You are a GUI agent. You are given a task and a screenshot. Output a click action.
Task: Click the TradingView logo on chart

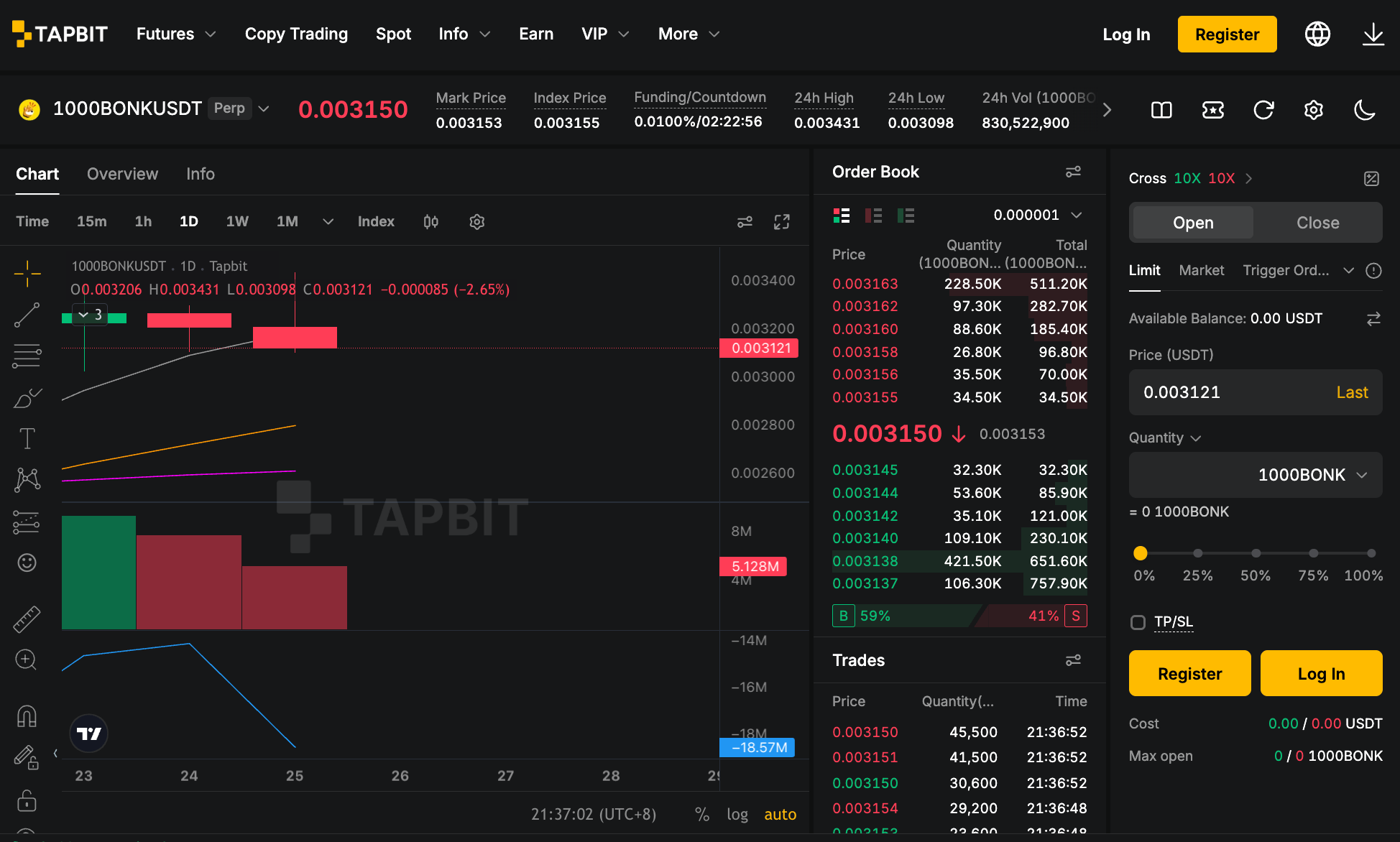[89, 734]
